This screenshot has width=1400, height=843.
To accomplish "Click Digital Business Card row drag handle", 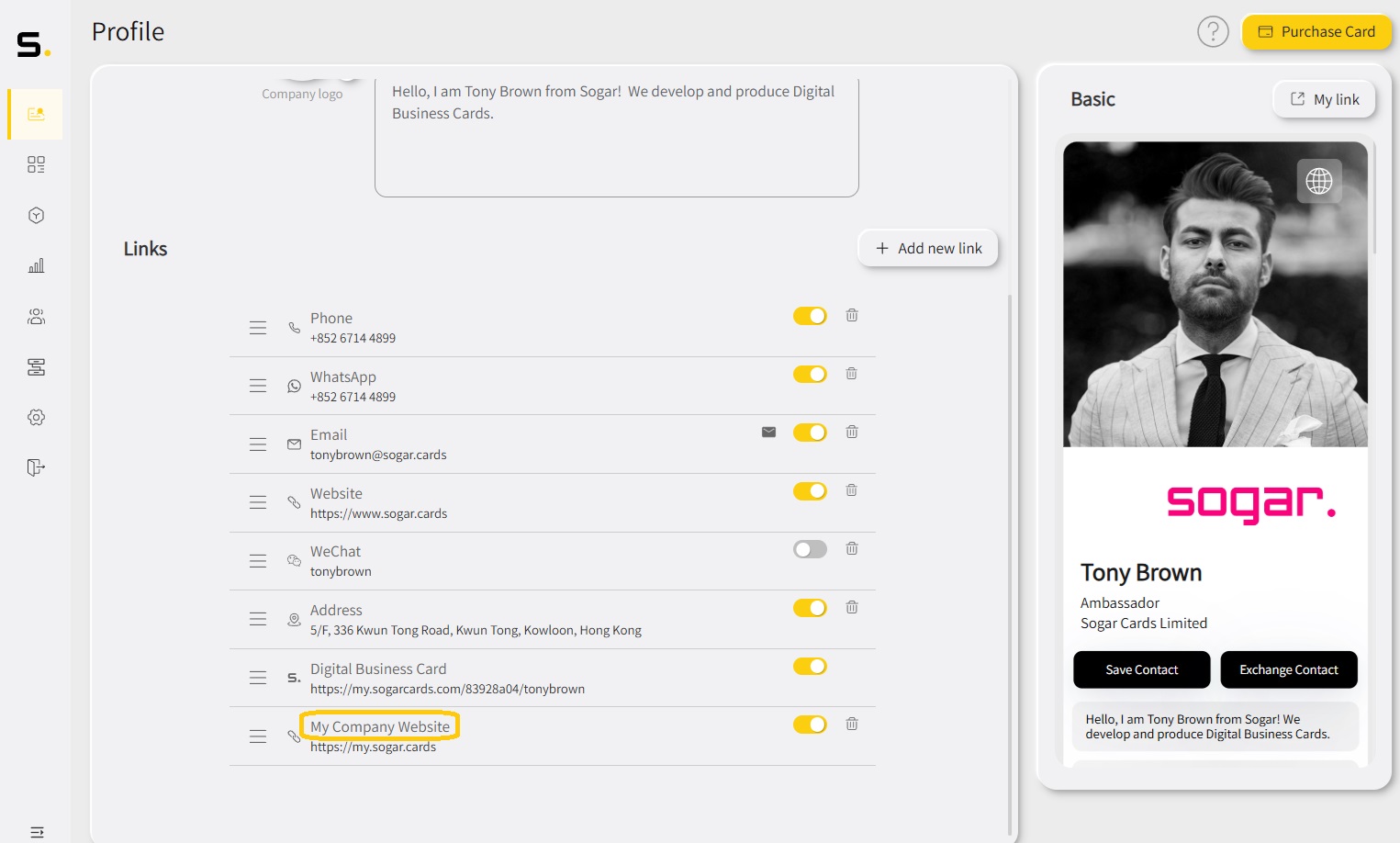I will 258,678.
